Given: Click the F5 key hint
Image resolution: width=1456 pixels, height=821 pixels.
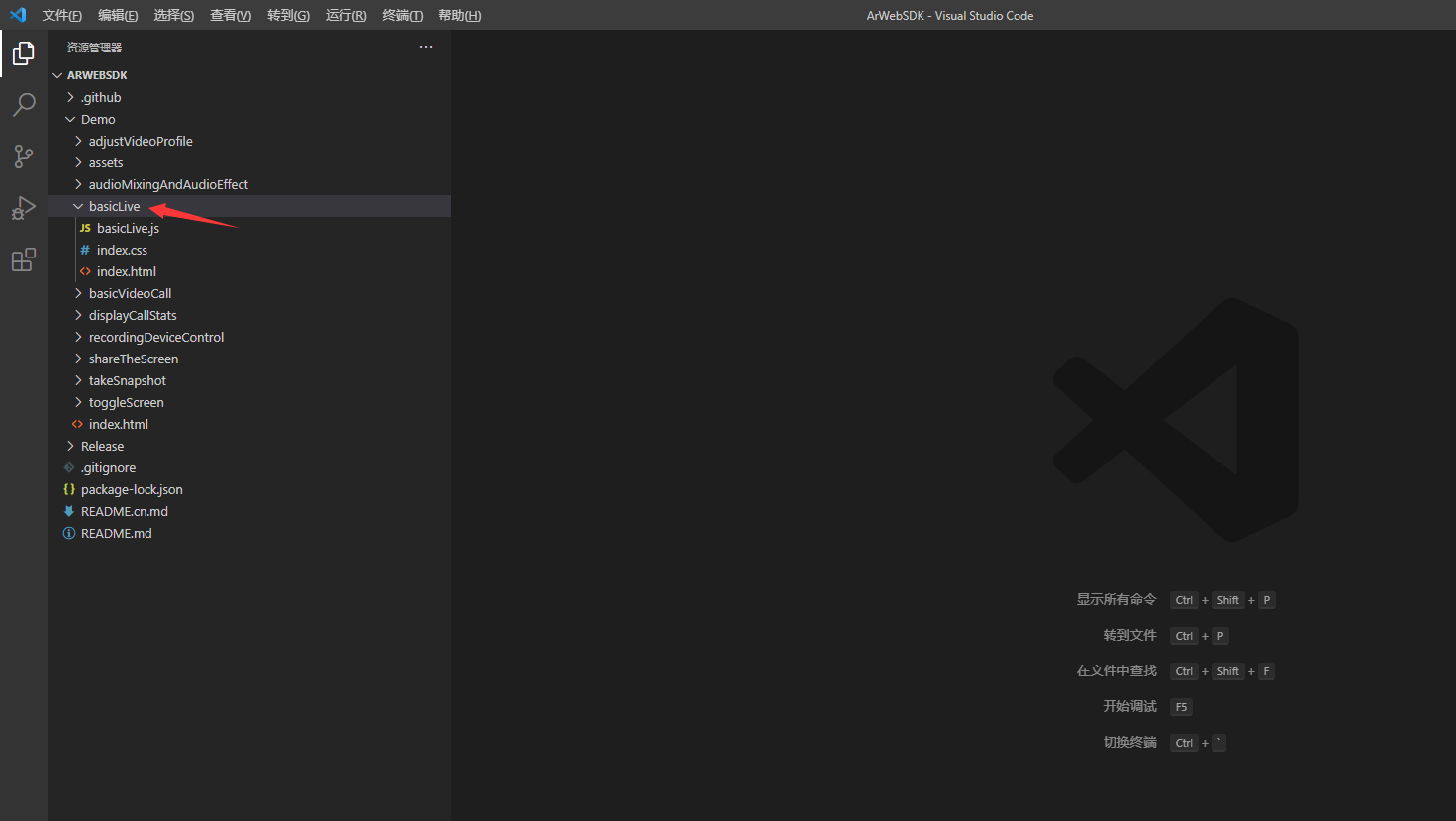Looking at the screenshot, I should tap(1181, 707).
